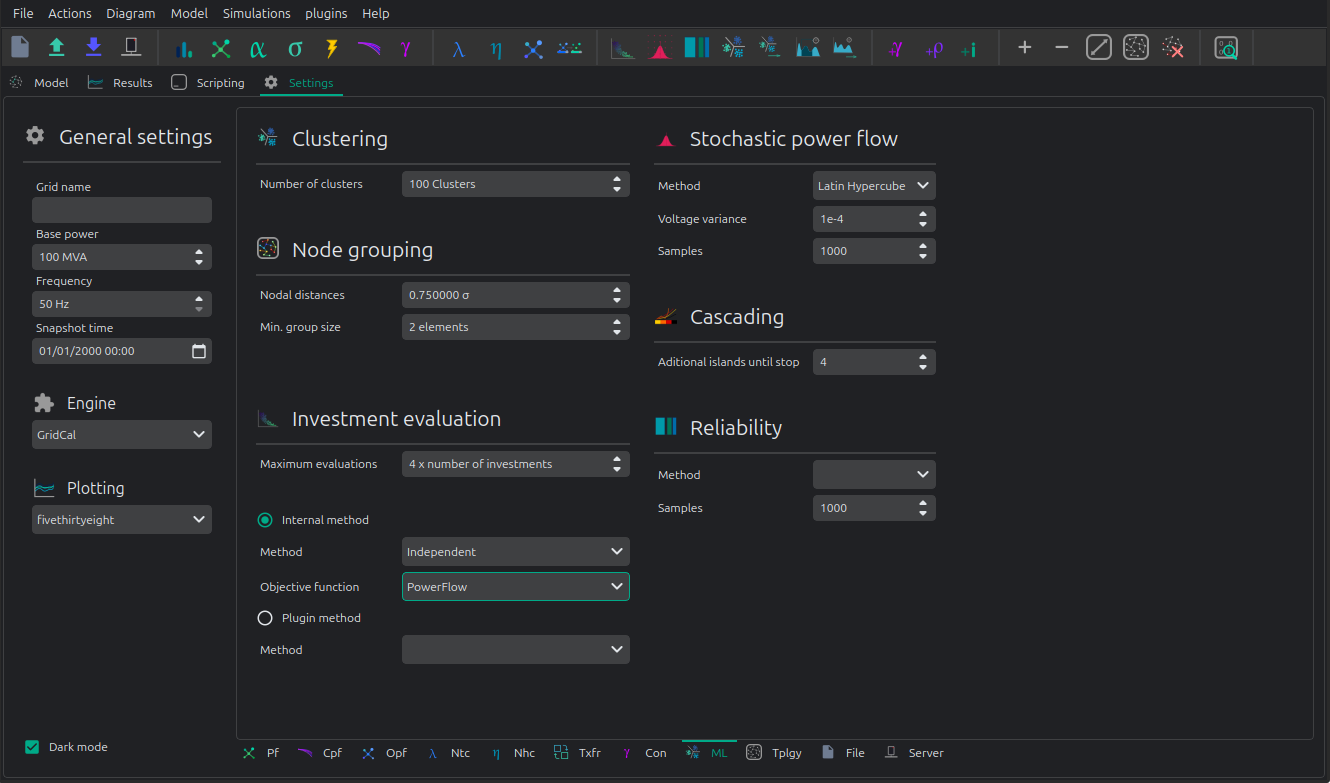
Task: Click the new file icon in toolbar
Action: click(21, 47)
